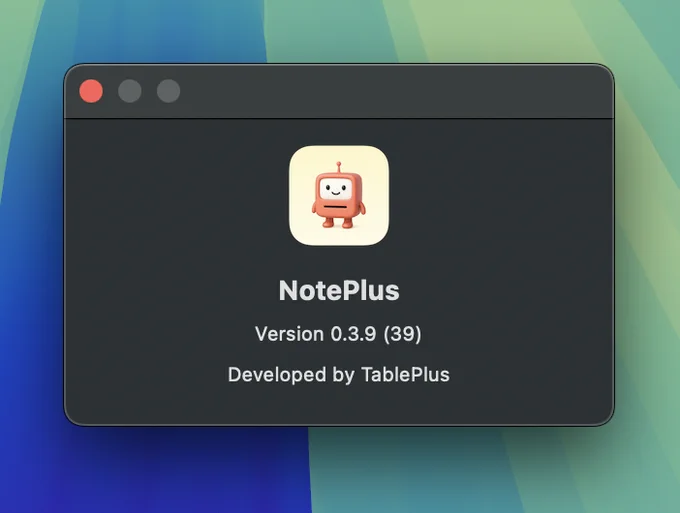Click the greyed-out zoom button
Screen dimensions: 680x513
168,91
